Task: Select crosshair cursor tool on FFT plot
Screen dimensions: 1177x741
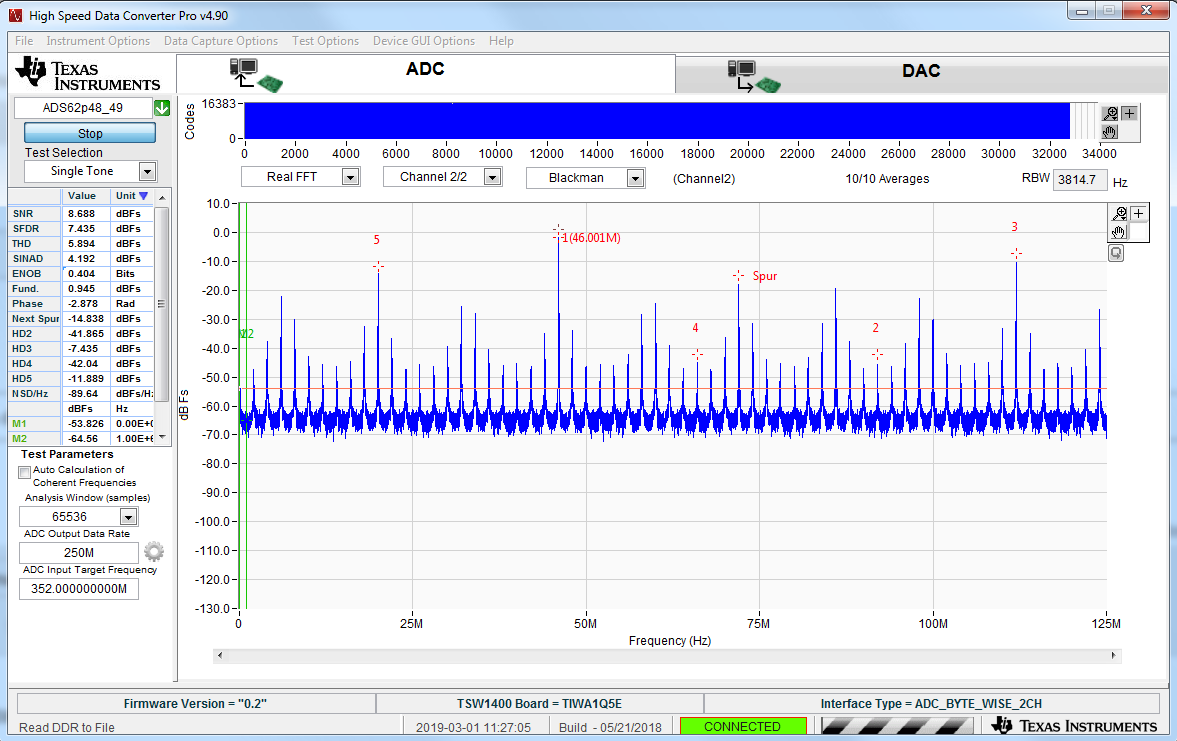Action: coord(1138,213)
